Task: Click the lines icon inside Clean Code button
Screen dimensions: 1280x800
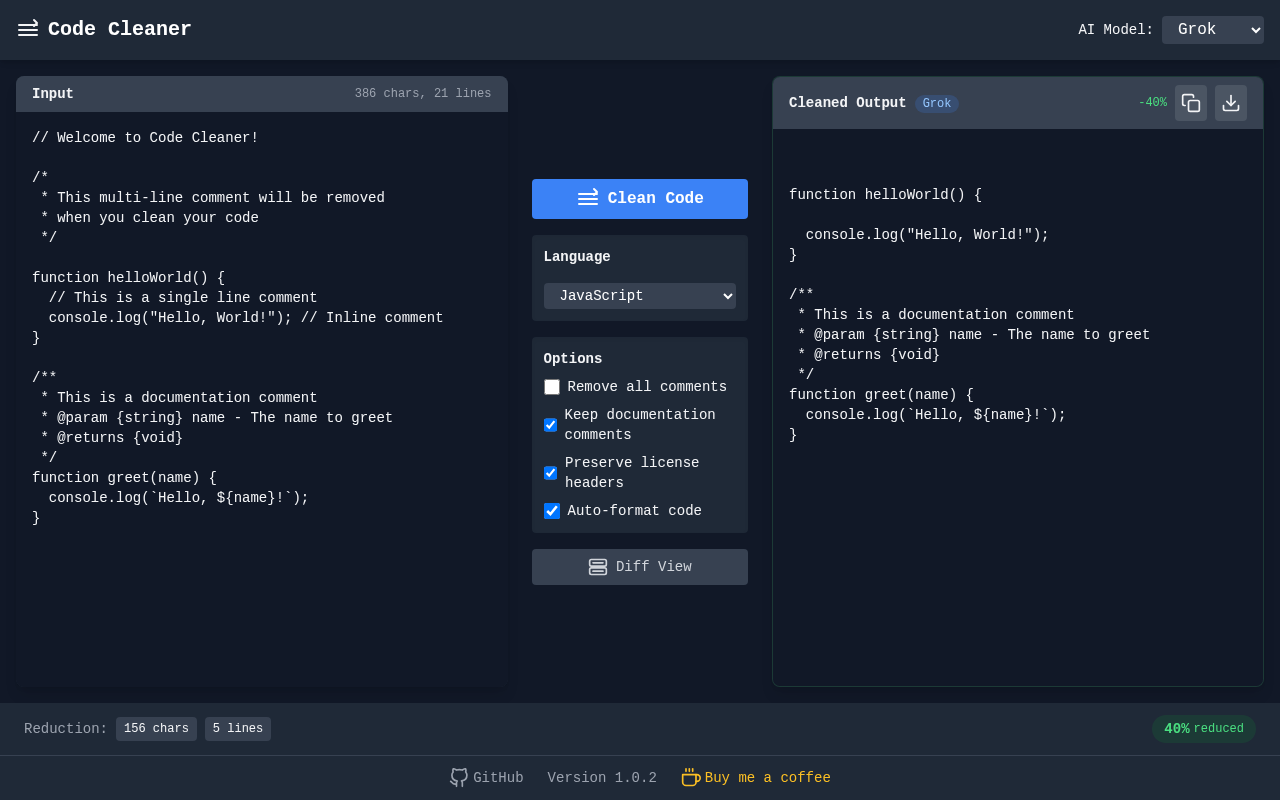Action: [588, 198]
